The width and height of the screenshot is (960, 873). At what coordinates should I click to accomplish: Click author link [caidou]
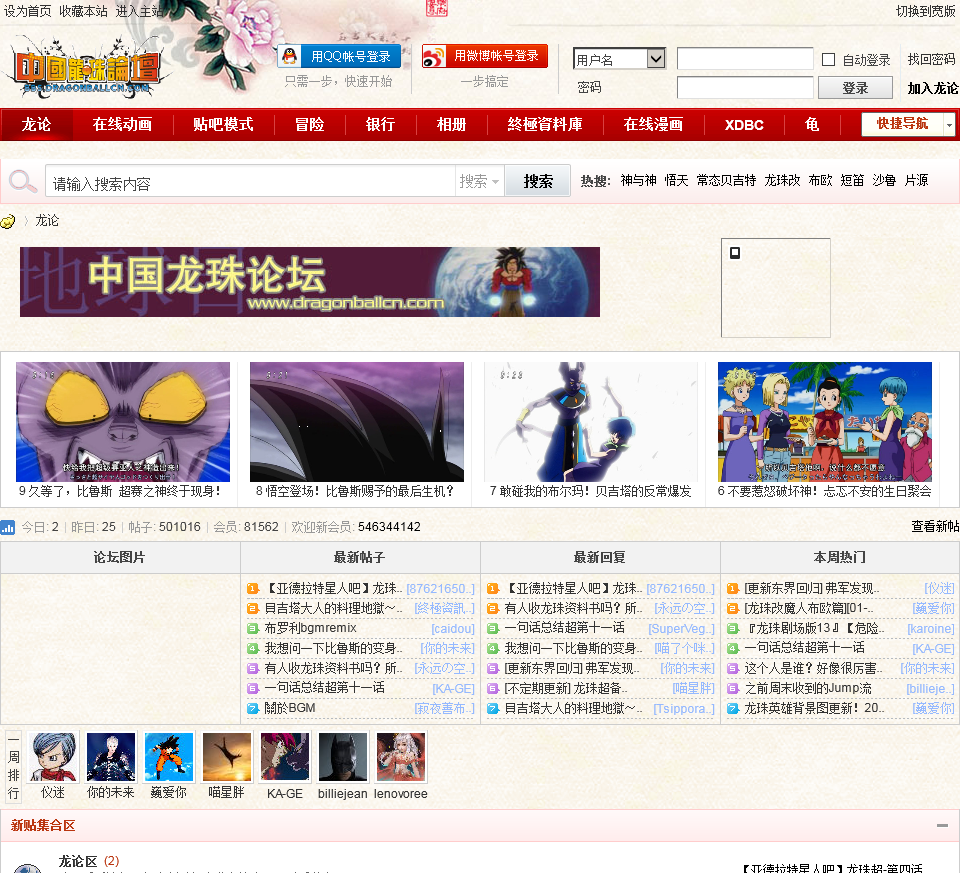point(452,629)
